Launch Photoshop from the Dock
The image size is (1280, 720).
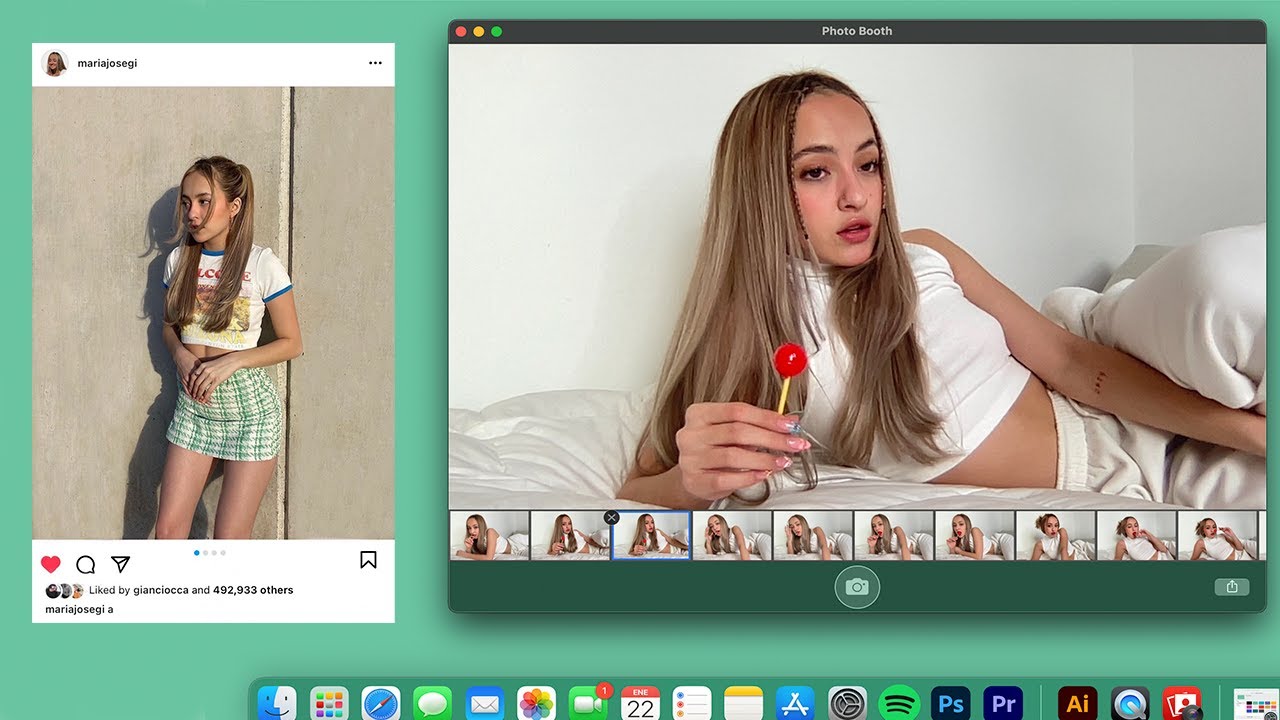(951, 703)
